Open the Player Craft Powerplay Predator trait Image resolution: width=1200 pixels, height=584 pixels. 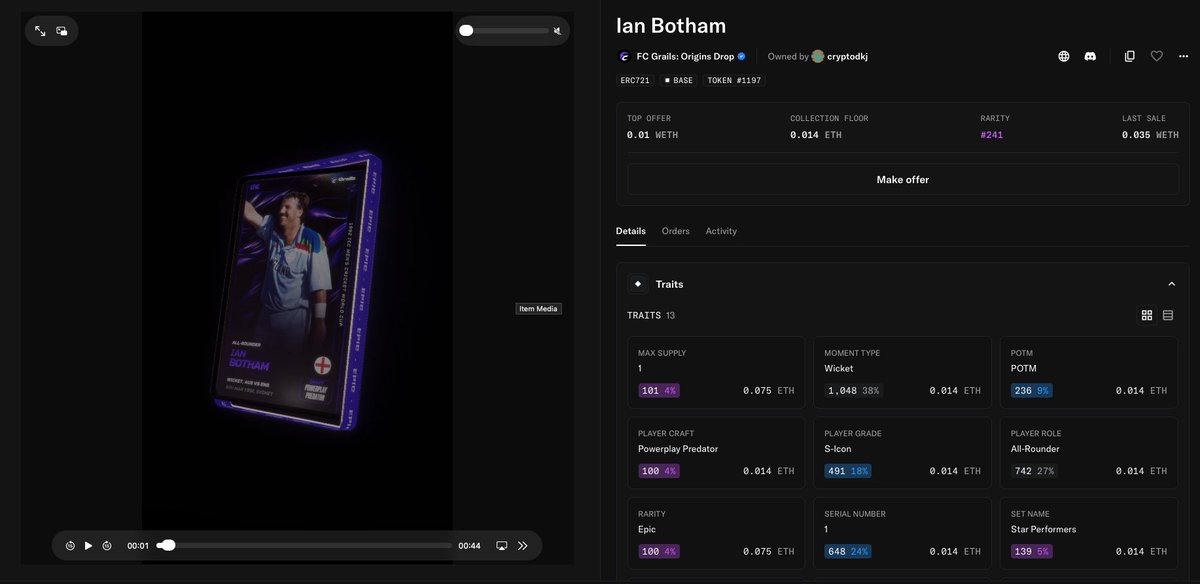pyautogui.click(x=716, y=452)
